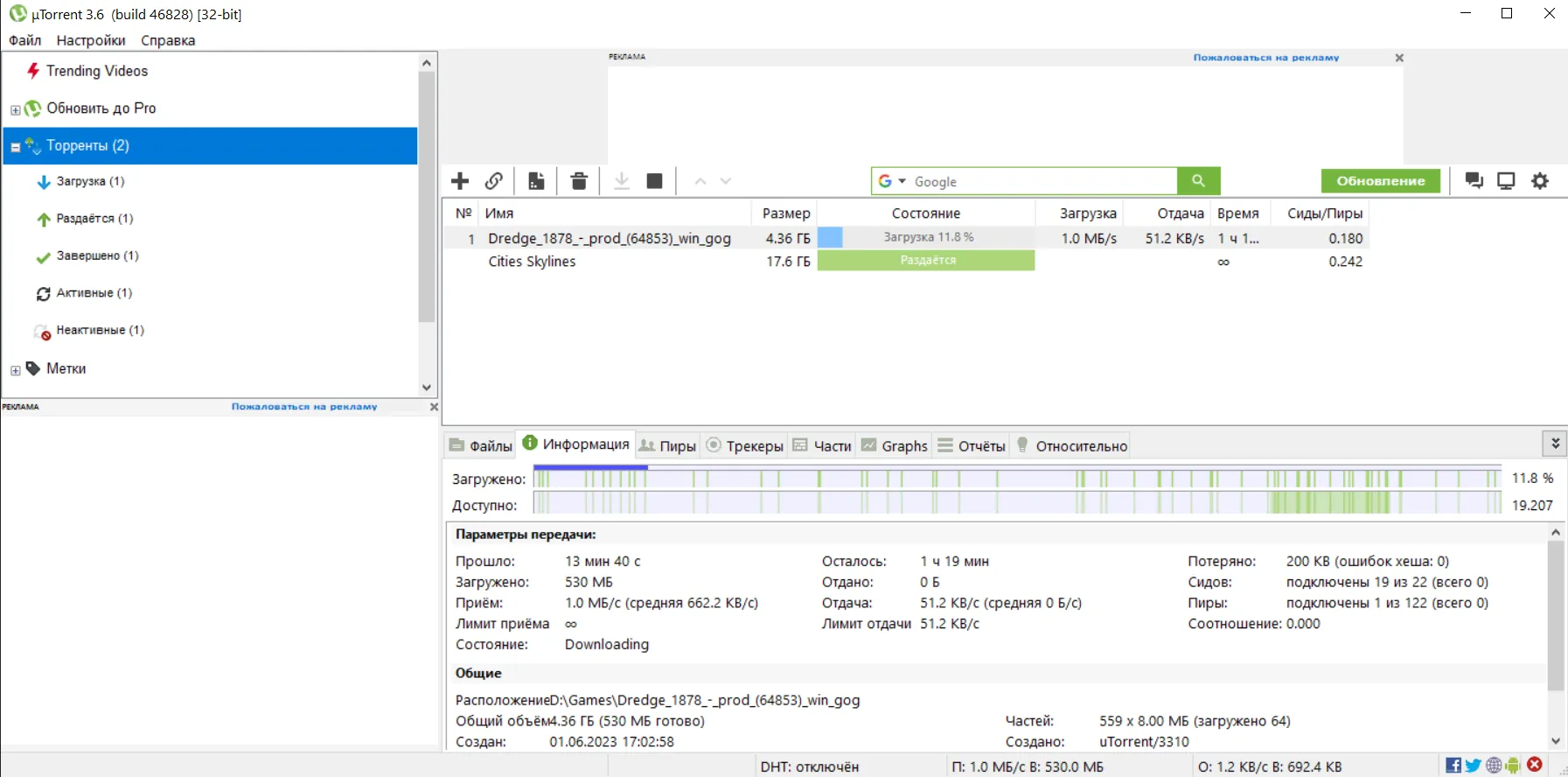Show torrents in Завершено (1)
1568x777 pixels.
[97, 255]
